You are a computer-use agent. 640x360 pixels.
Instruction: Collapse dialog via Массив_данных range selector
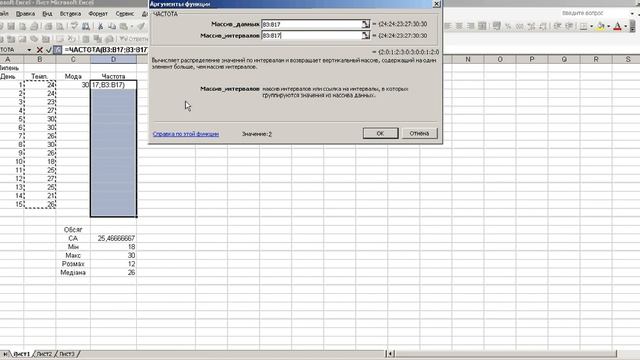(365, 24)
